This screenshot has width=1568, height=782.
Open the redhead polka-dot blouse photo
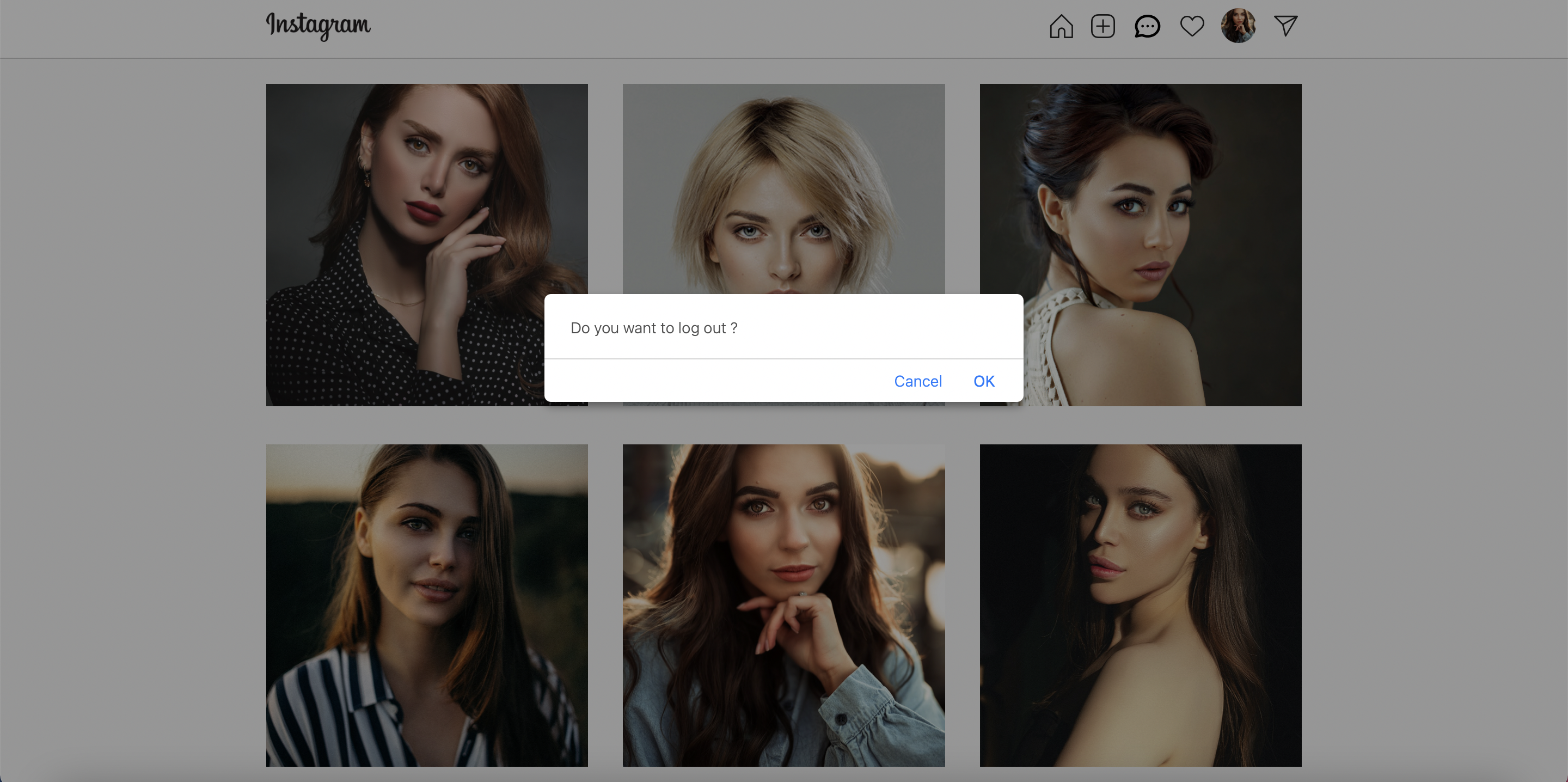(x=427, y=245)
